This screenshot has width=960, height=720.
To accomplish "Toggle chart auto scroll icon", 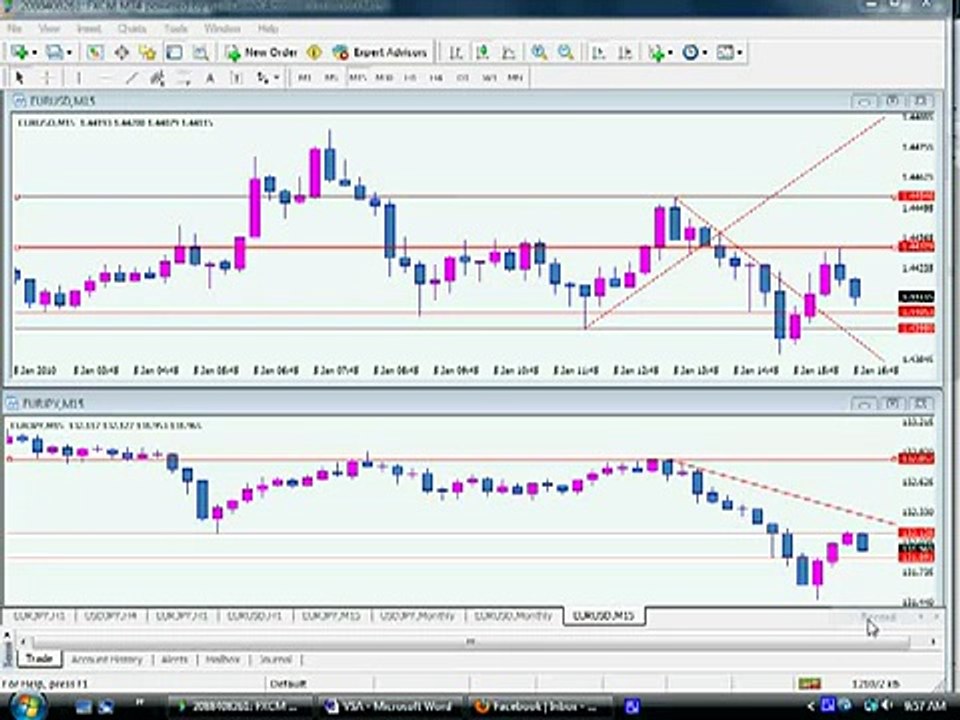I will pyautogui.click(x=599, y=53).
